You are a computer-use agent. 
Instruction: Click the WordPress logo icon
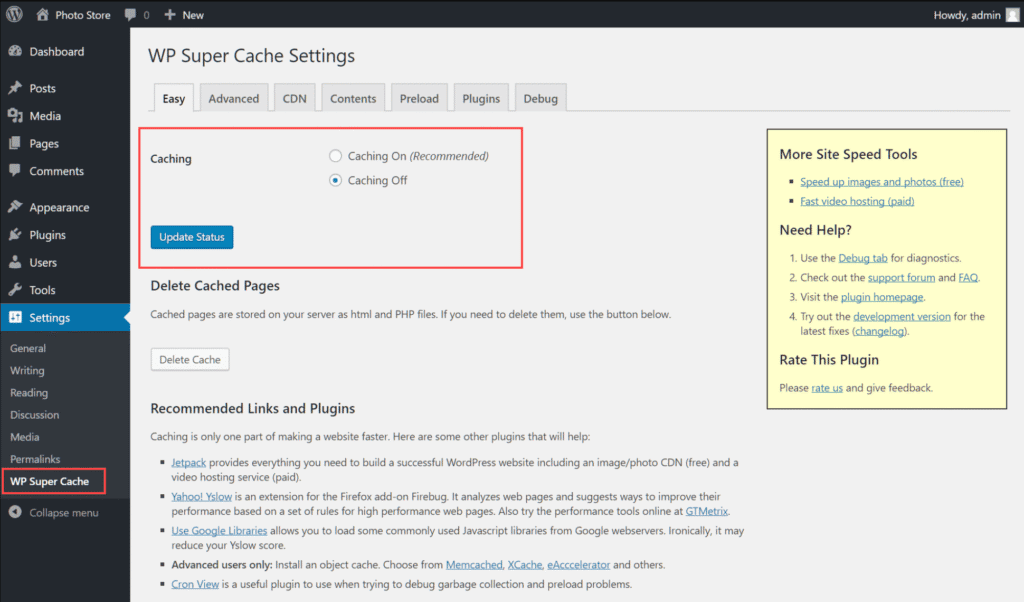[14, 15]
